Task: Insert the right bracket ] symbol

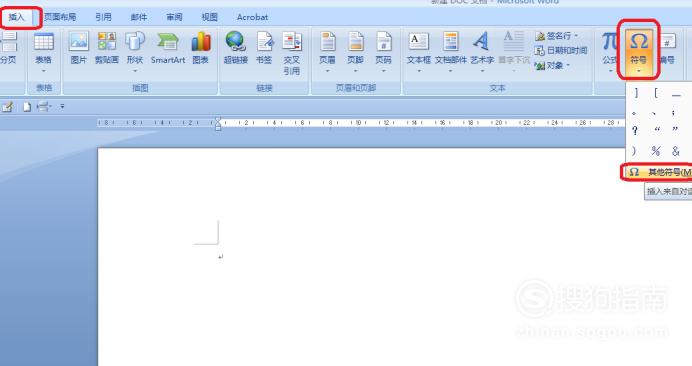Action: click(x=636, y=93)
